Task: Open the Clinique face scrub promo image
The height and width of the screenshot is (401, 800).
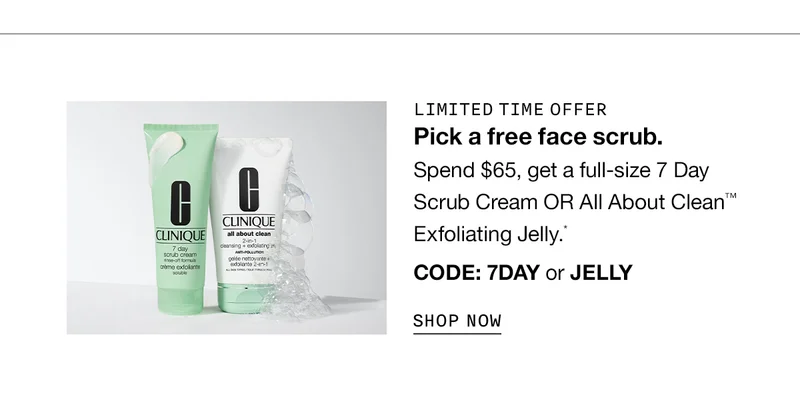Action: click(227, 218)
